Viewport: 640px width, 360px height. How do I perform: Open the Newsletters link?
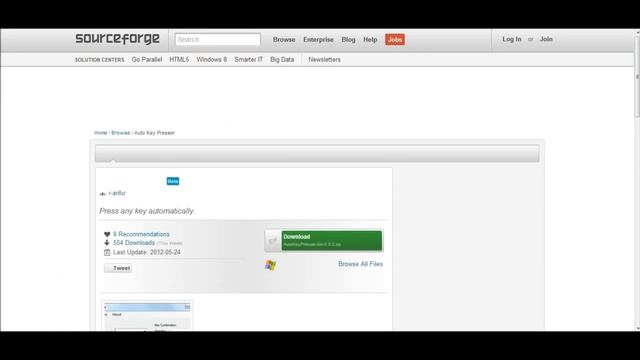click(324, 60)
